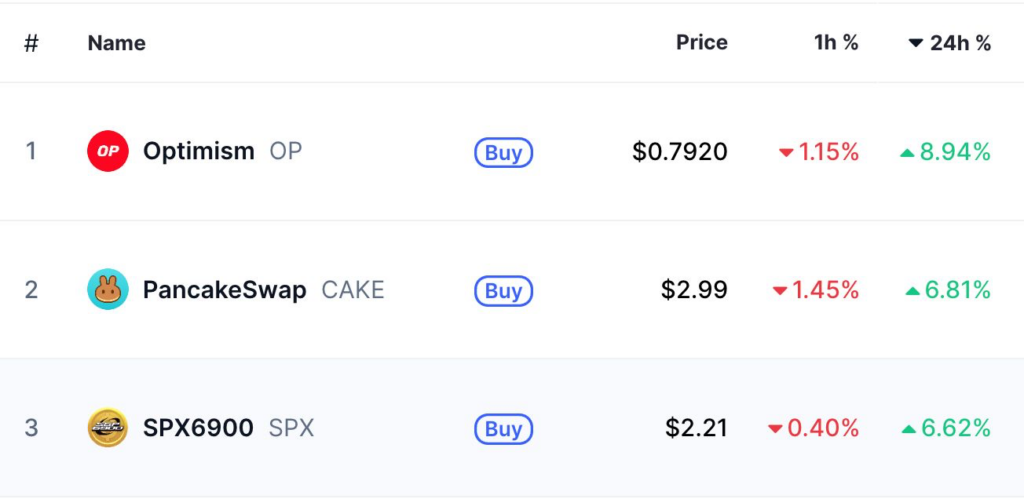Viewport: 1024px width, 499px height.
Task: Sort the table by the 1h % column
Action: coord(836,43)
